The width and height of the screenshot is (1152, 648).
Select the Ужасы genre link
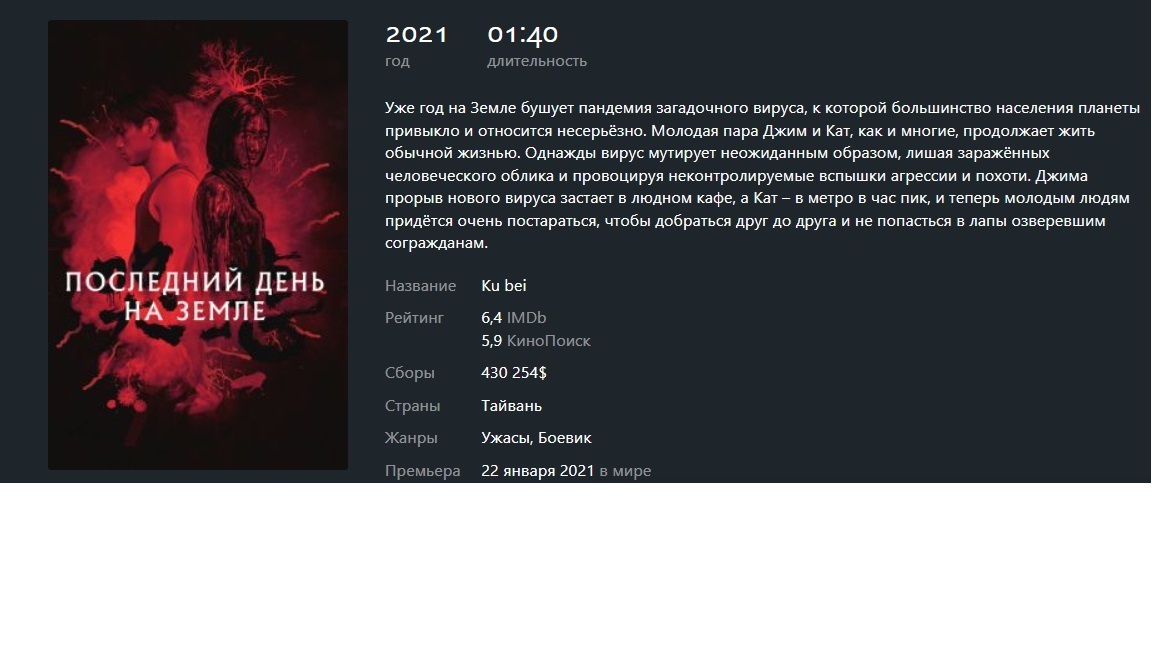pyautogui.click(x=506, y=438)
